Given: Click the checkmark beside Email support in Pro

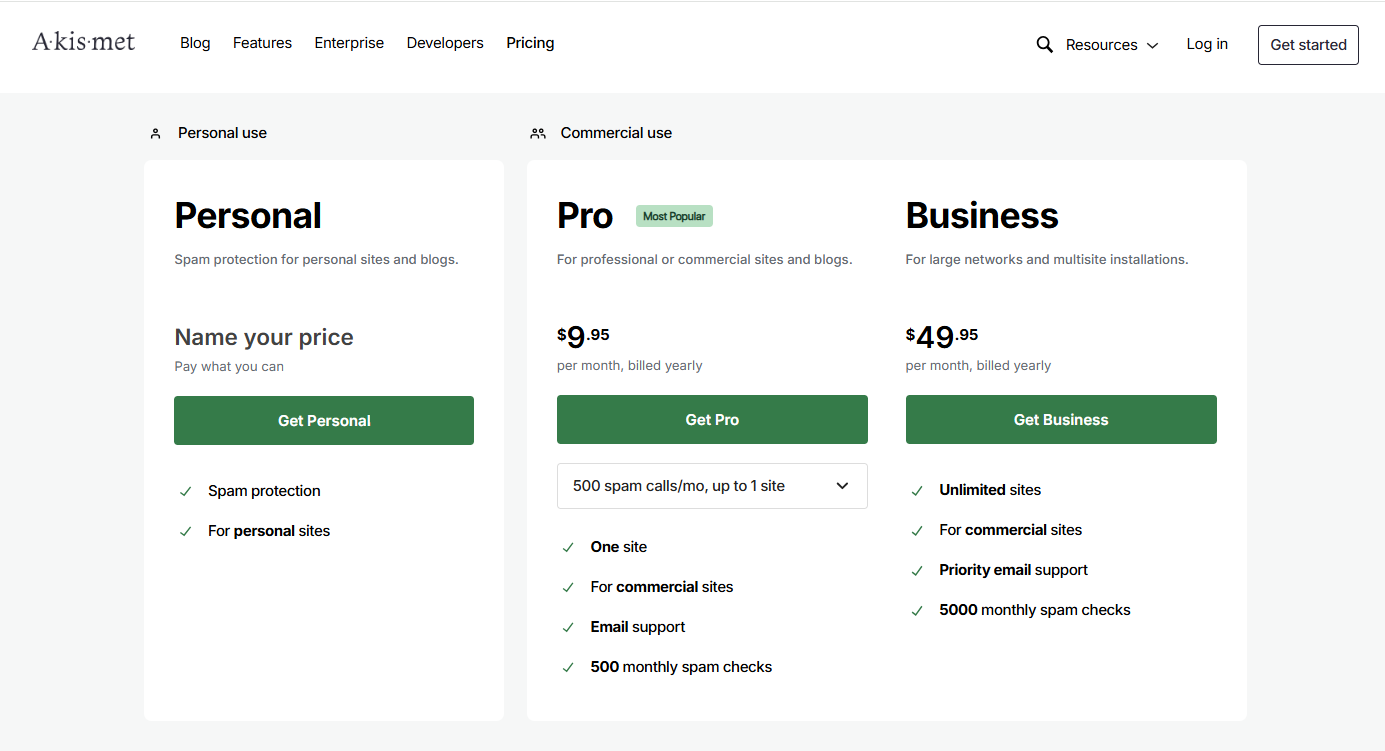Looking at the screenshot, I should (x=568, y=627).
